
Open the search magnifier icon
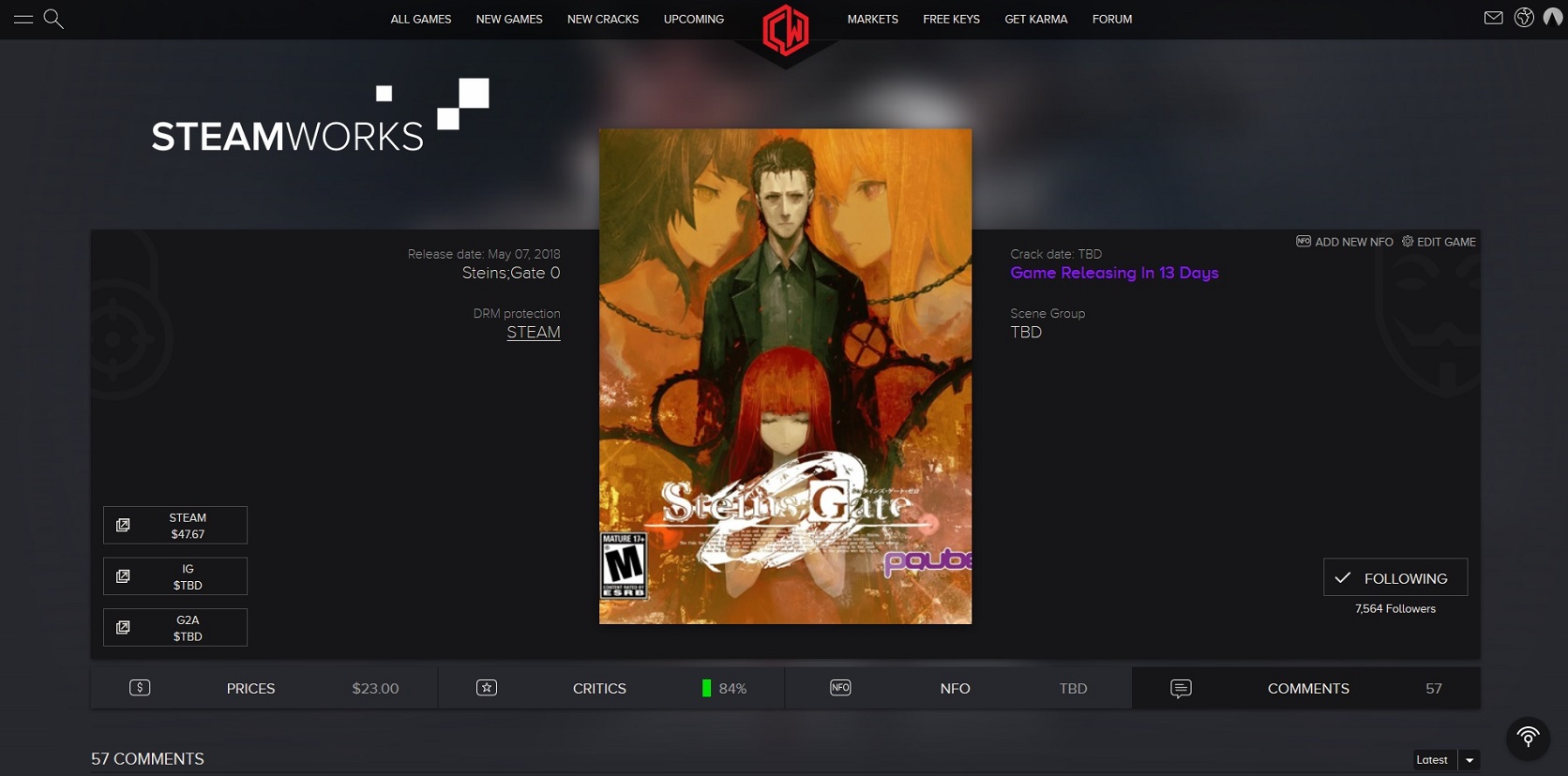click(53, 19)
